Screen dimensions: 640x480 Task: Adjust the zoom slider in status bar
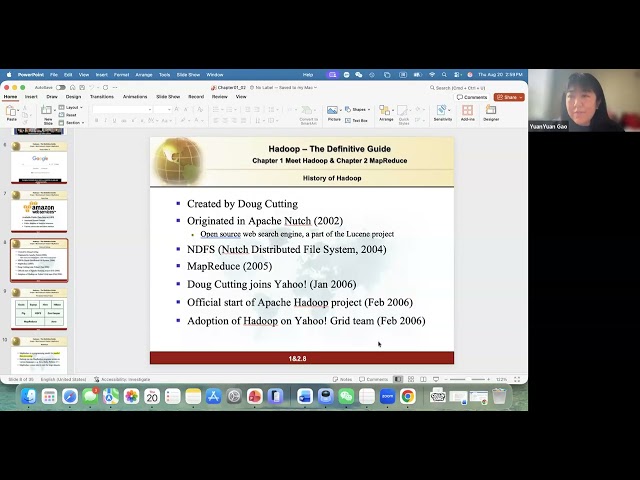467,379
